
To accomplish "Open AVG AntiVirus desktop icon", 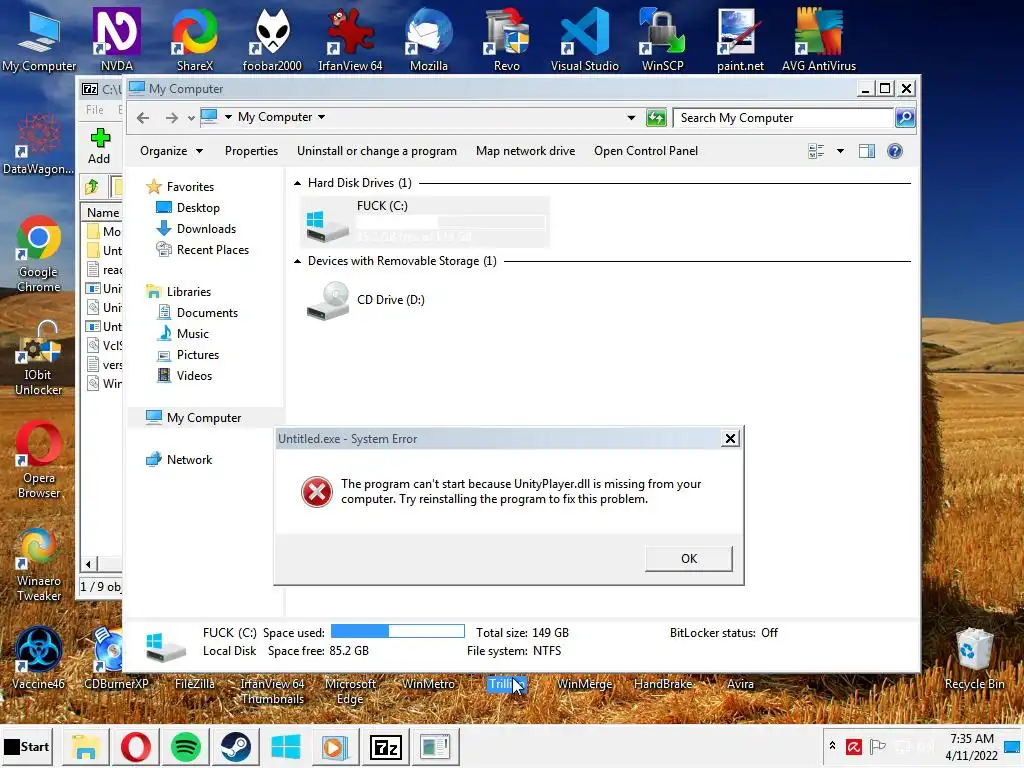I will point(818,39).
